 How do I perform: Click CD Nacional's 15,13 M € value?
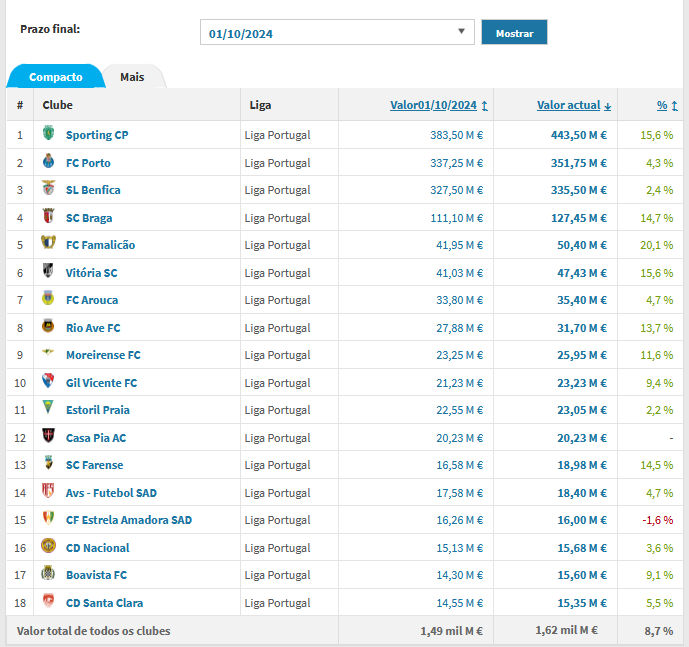459,548
